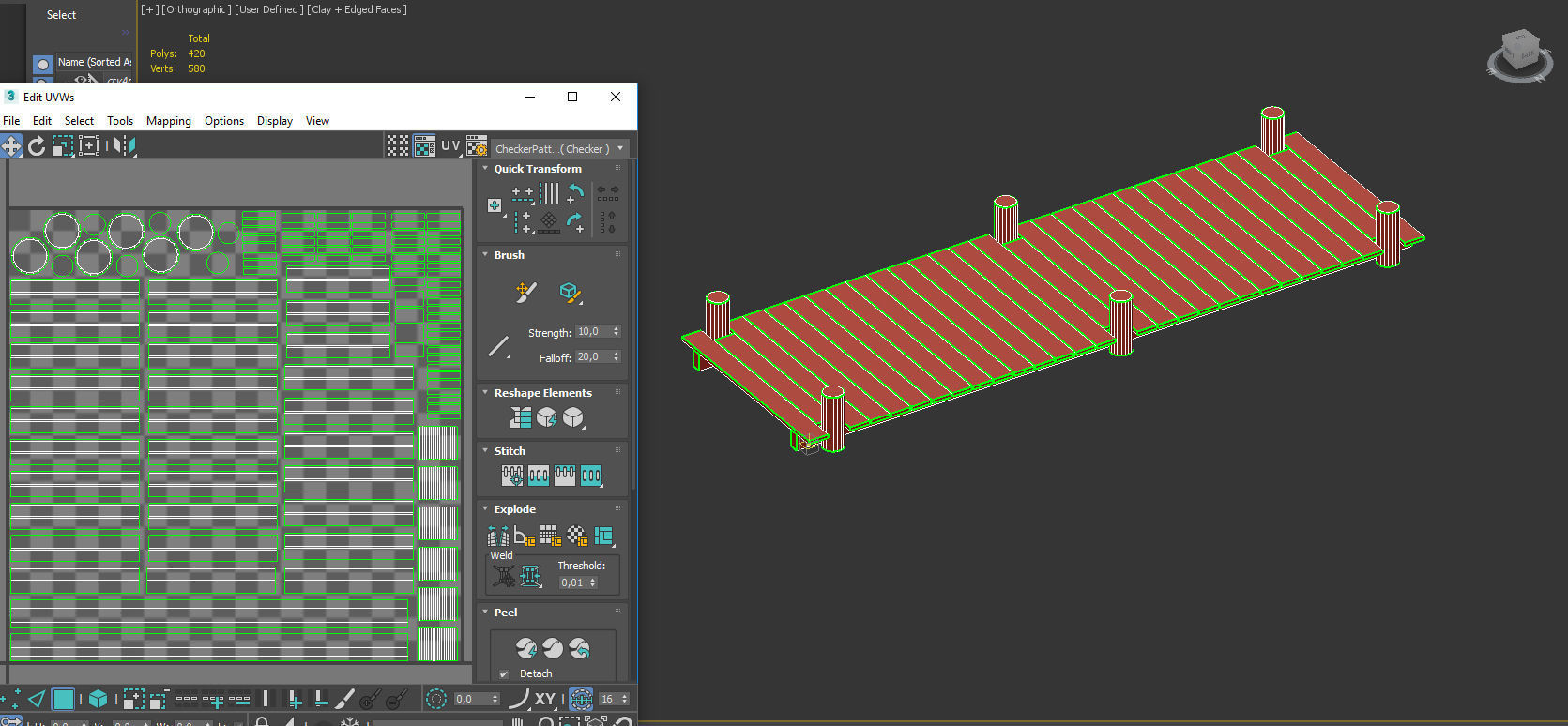
Task: Collapse the Explode rollout
Action: click(x=485, y=509)
